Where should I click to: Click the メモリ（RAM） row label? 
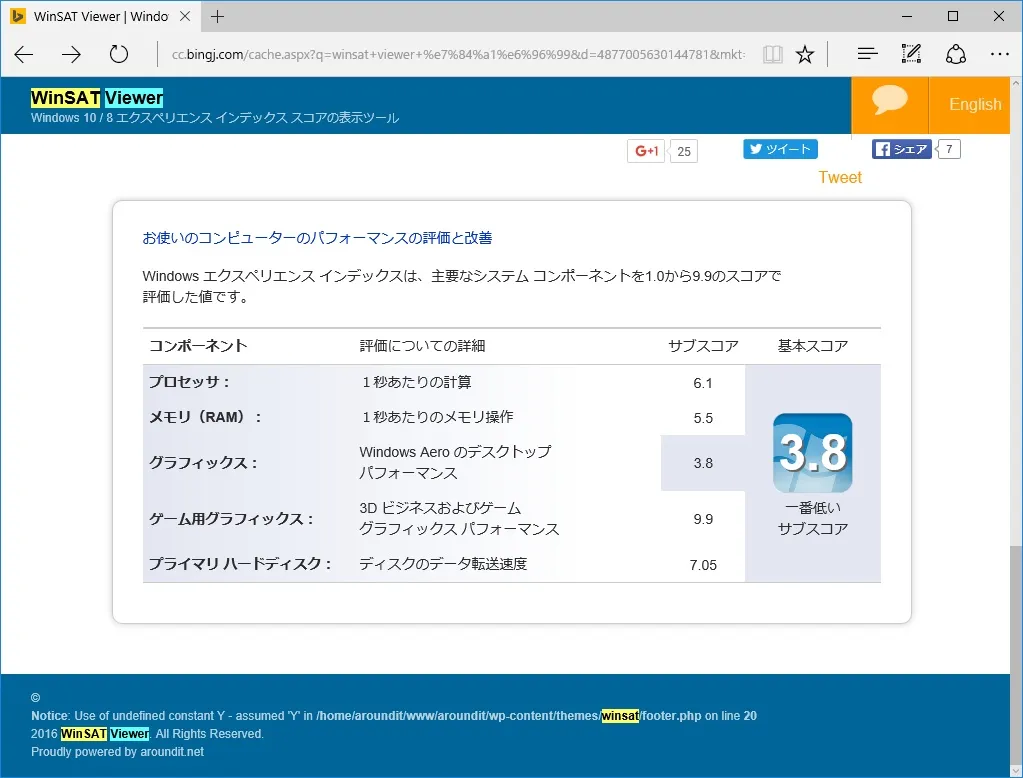206,417
